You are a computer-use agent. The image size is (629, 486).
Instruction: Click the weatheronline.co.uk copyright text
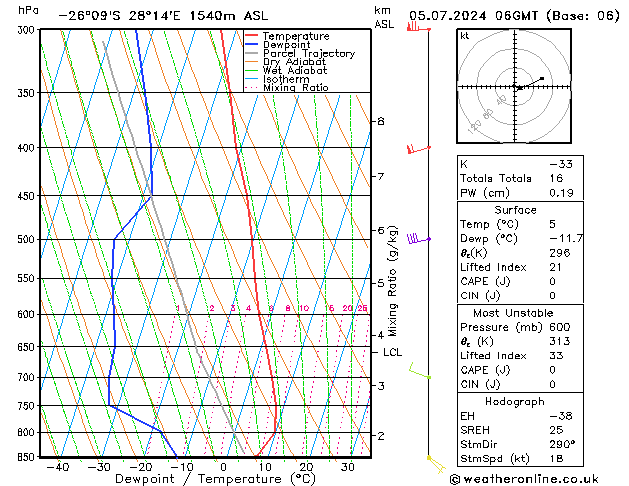[x=524, y=479]
